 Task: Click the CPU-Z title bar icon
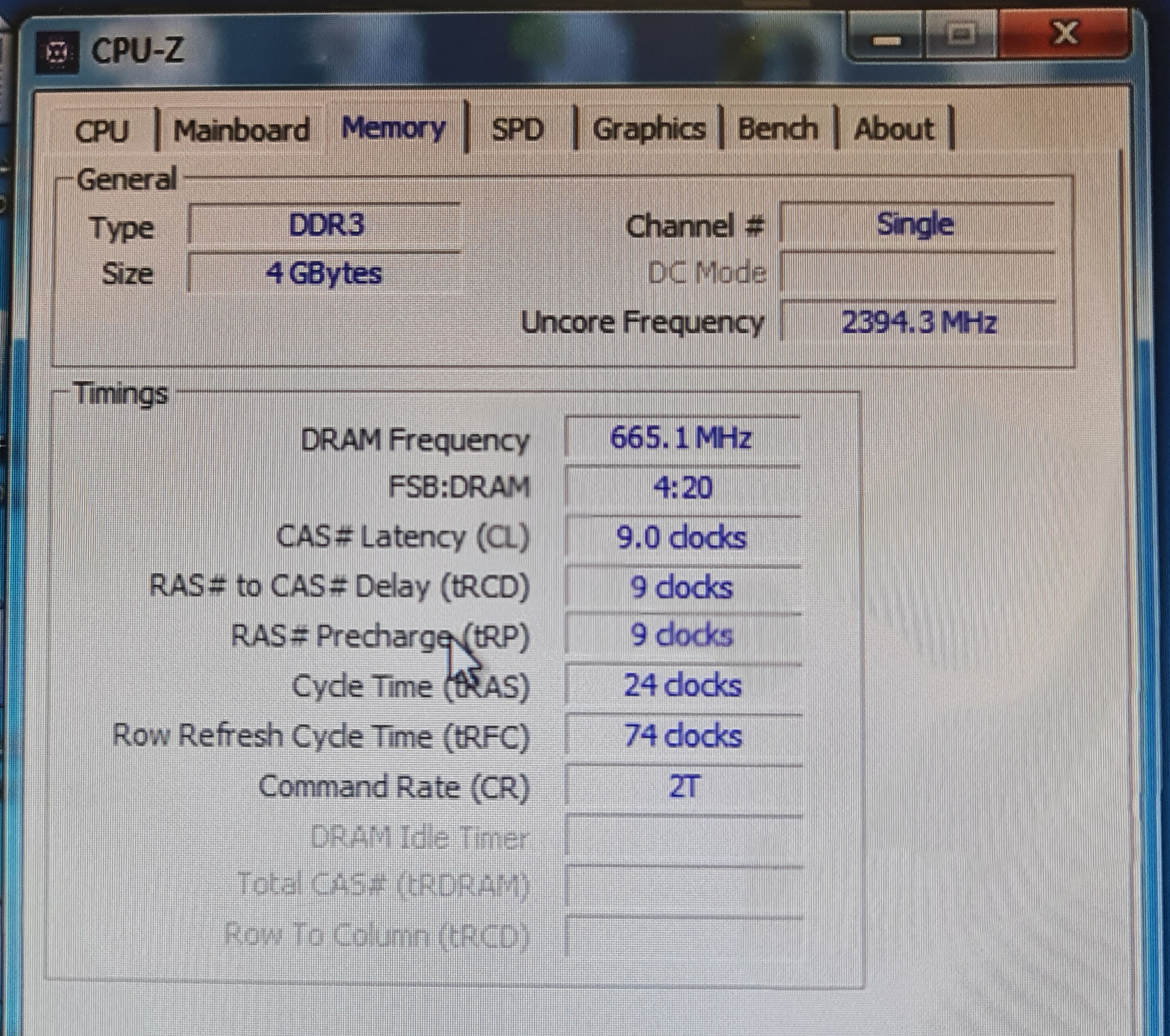tap(57, 53)
